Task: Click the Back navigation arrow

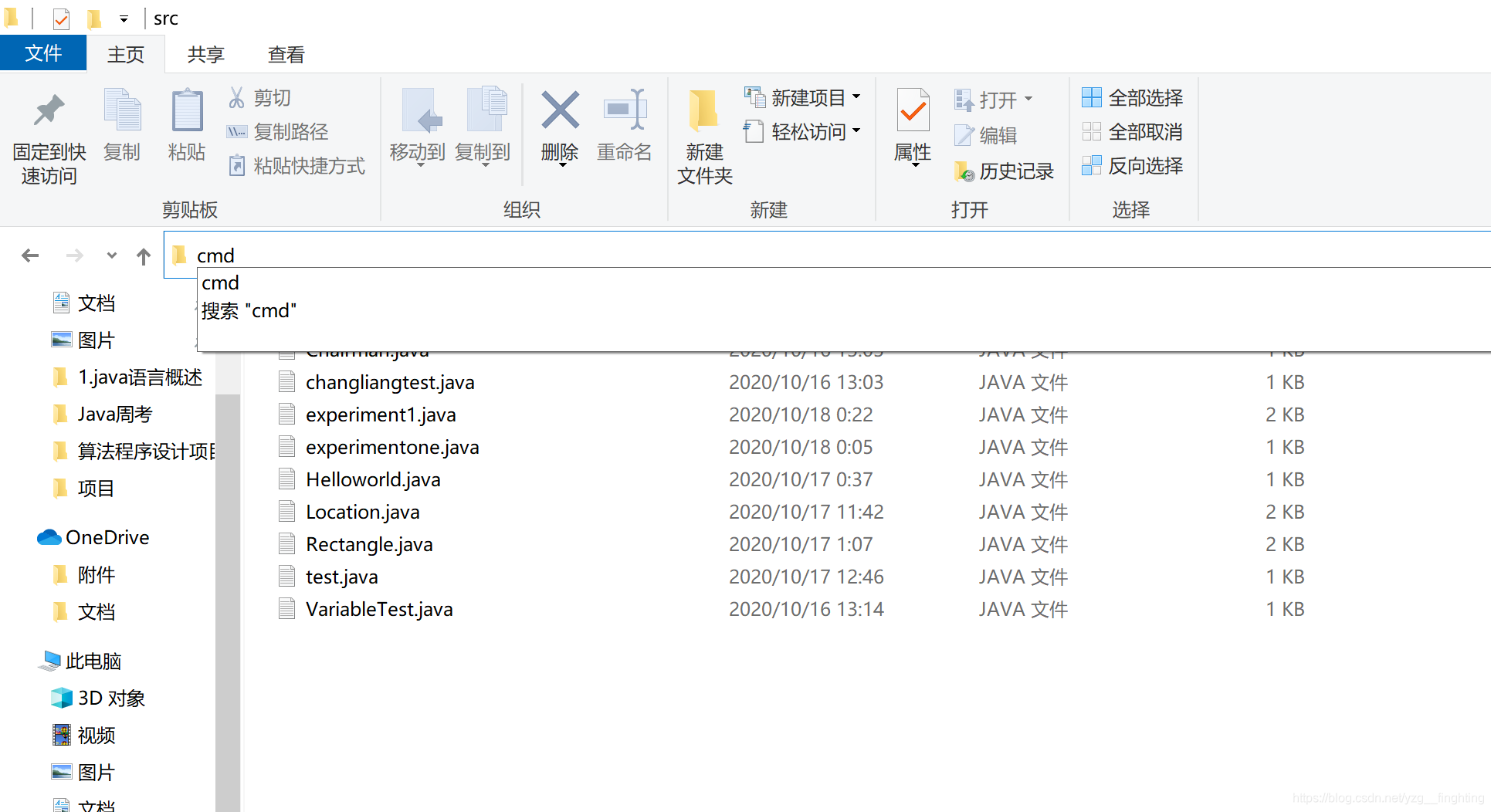Action: point(30,255)
